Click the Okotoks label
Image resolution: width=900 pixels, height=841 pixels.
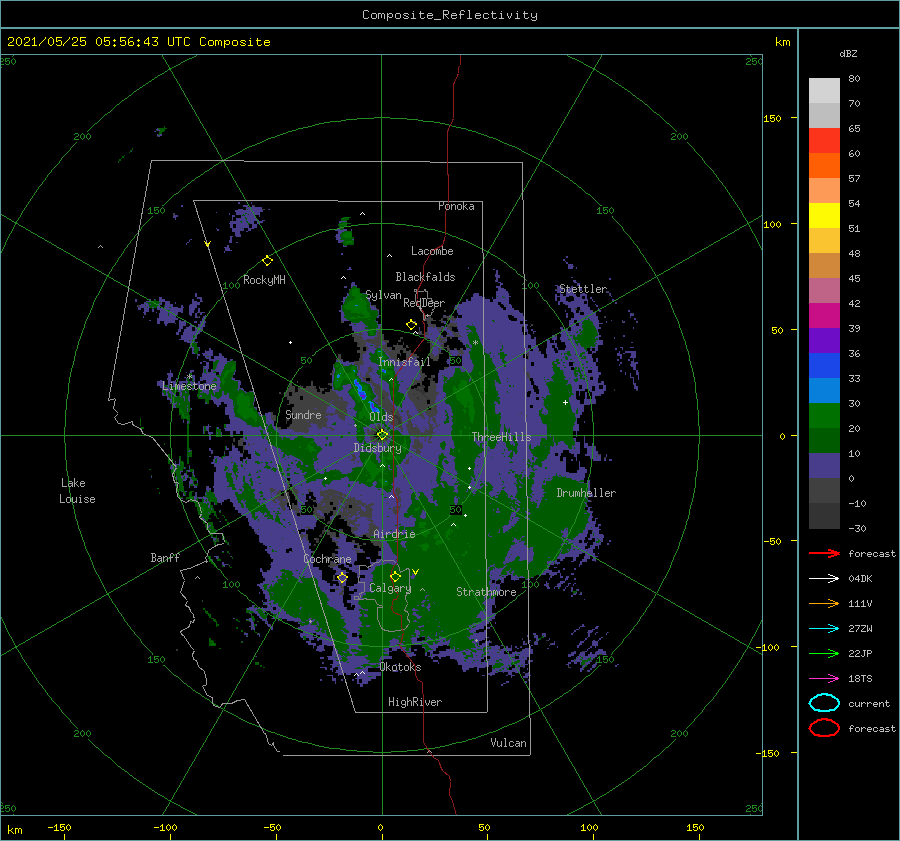pyautogui.click(x=400, y=667)
